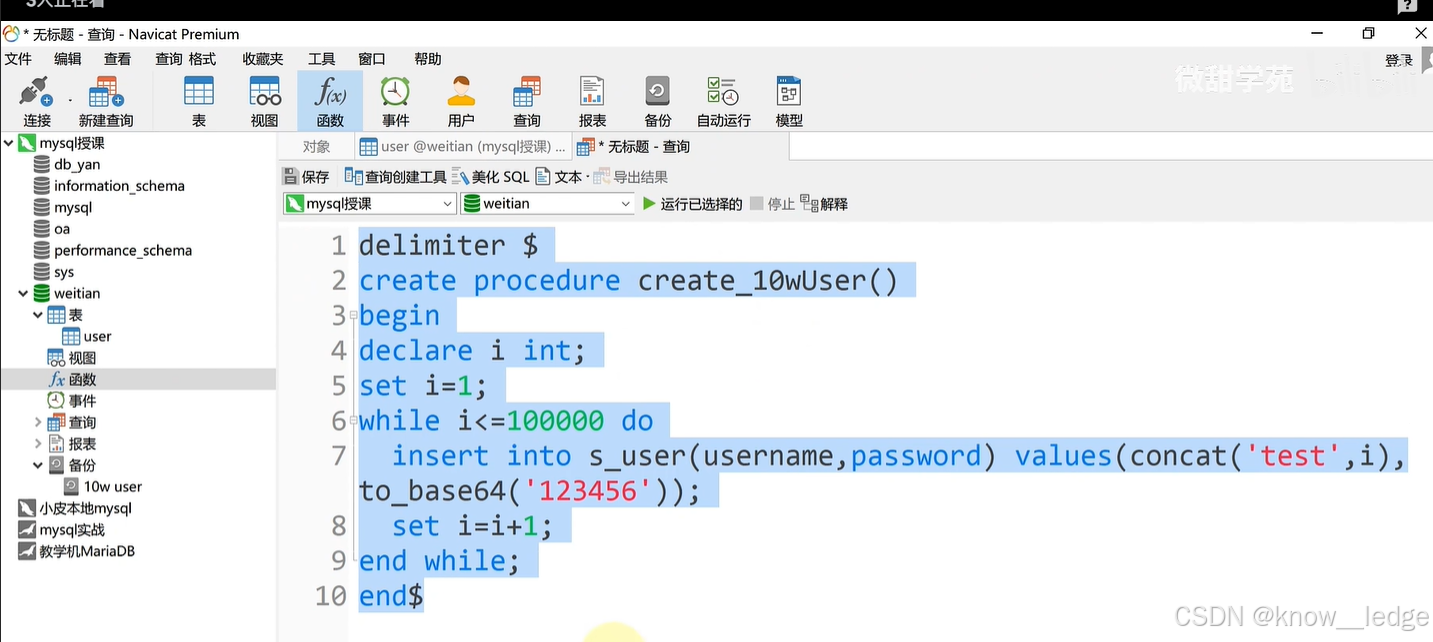Run the selection with 运行已选择的
This screenshot has height=642, width=1433.
click(692, 204)
